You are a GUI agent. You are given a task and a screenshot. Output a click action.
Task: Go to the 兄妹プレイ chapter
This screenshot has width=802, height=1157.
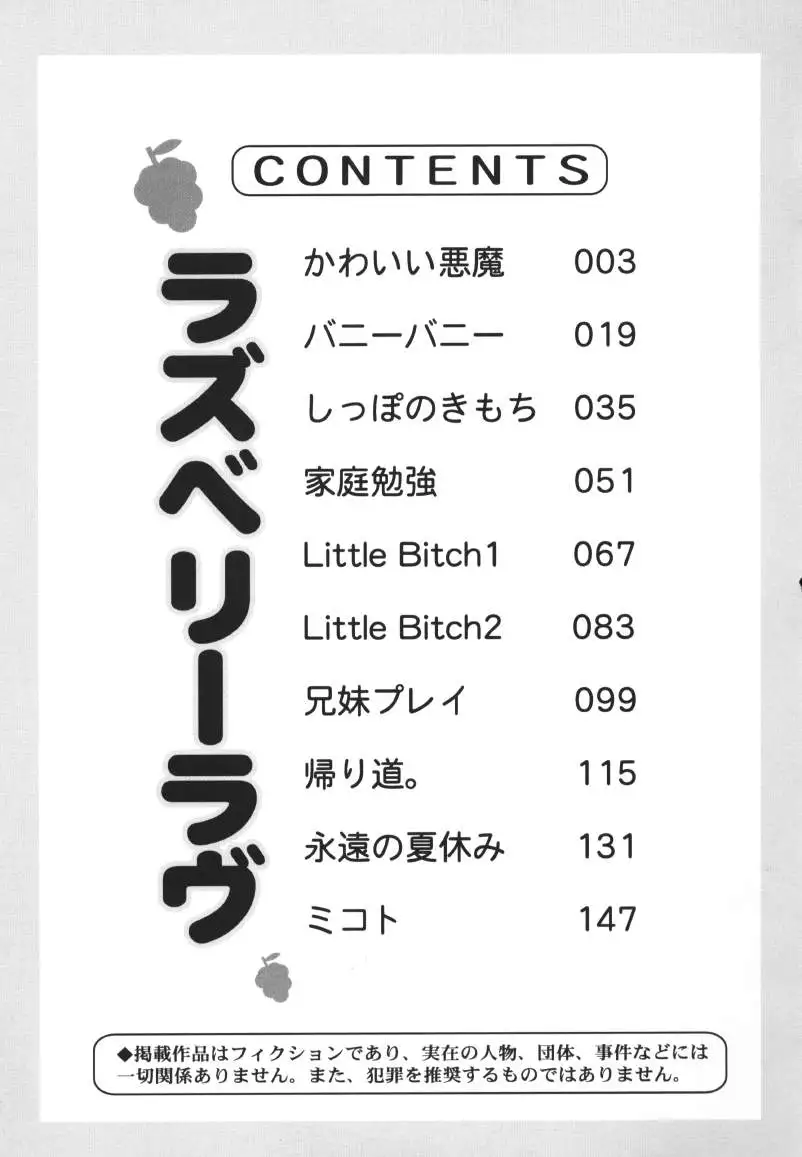click(385, 701)
